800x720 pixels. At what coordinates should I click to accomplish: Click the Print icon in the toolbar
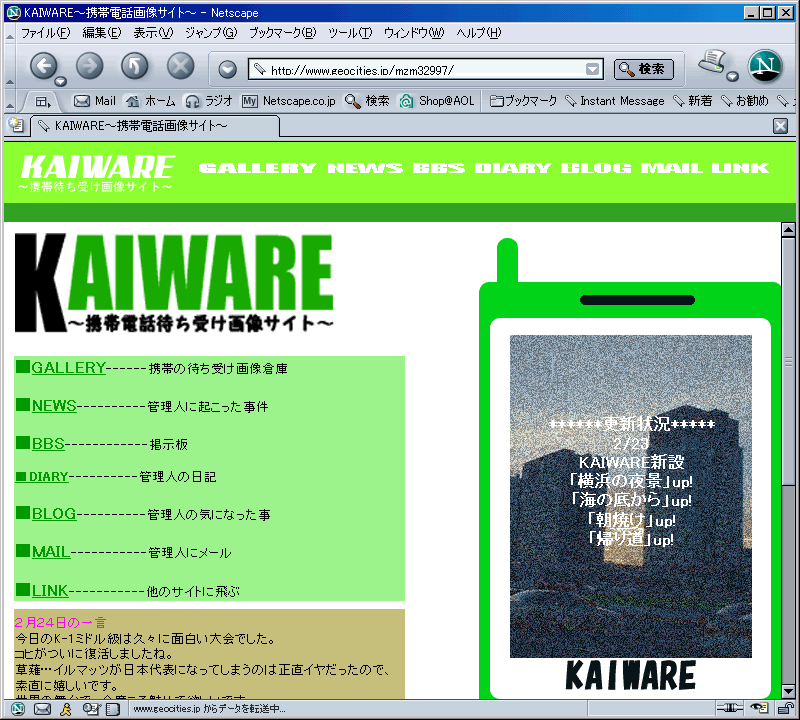coord(712,62)
